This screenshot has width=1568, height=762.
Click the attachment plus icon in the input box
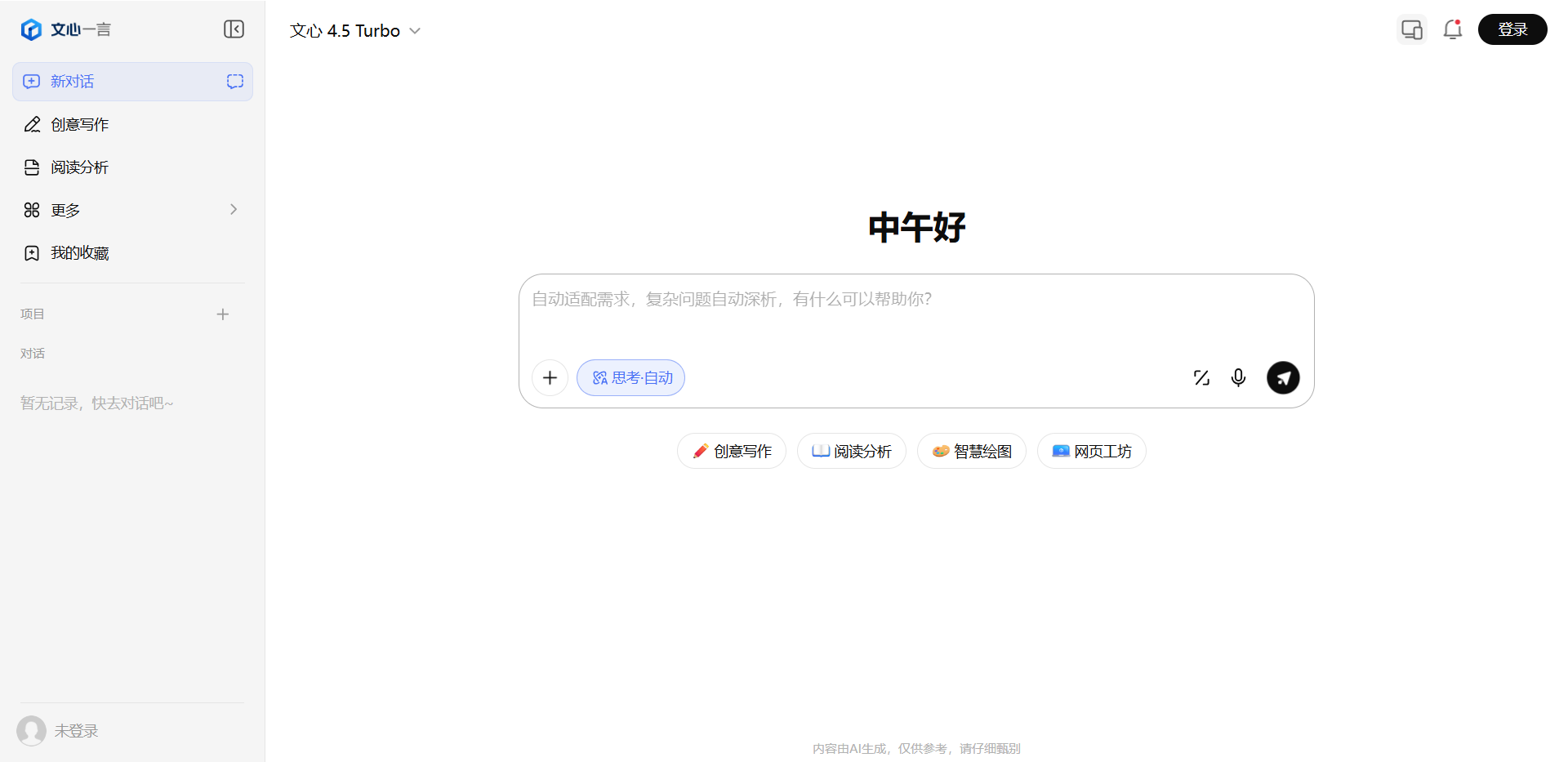coord(549,377)
